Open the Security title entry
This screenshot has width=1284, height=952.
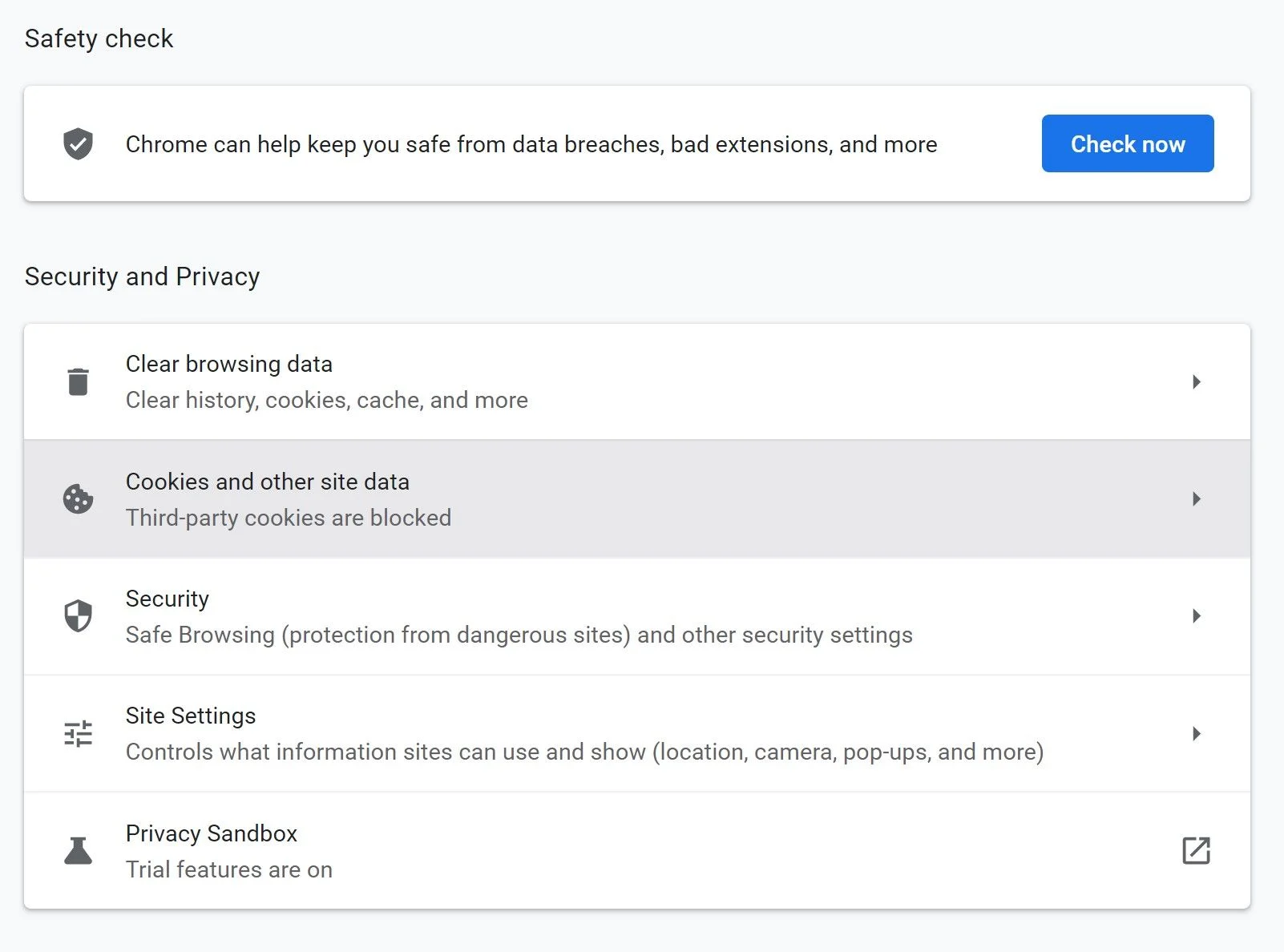coord(167,599)
